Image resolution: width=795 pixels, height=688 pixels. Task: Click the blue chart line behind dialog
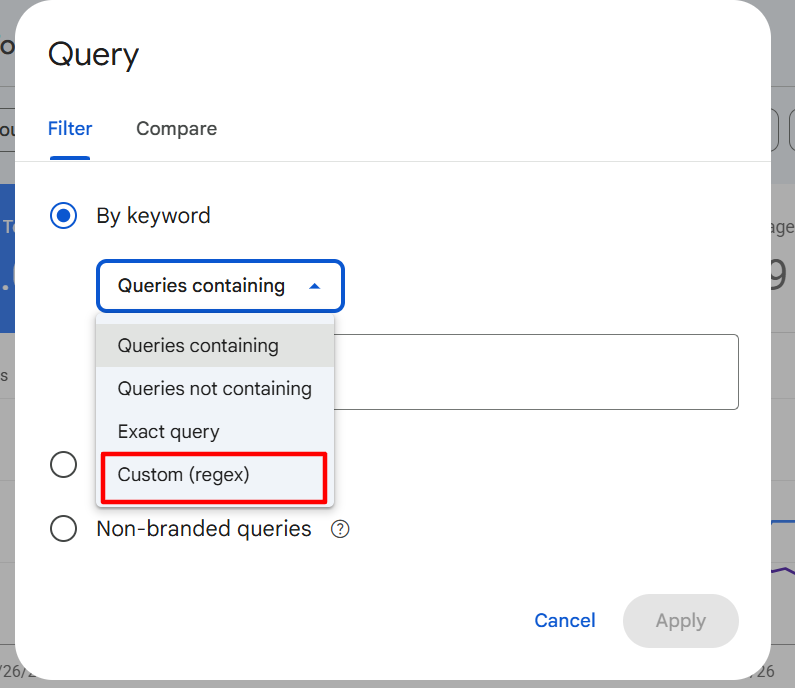point(783,521)
